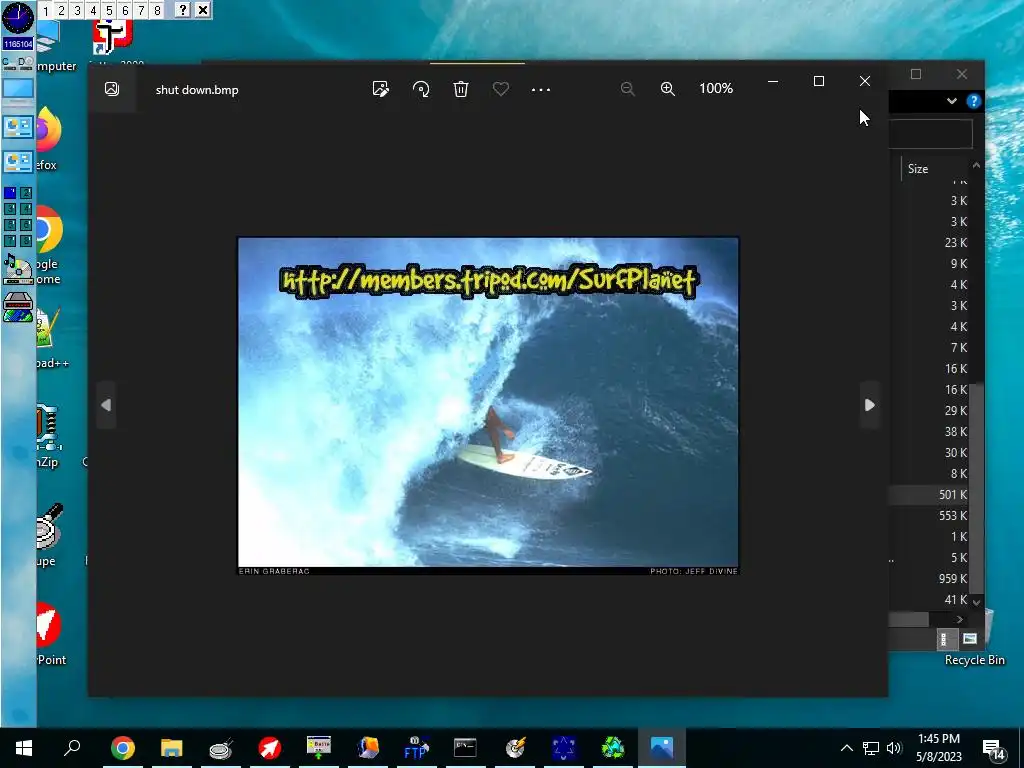Open Command Prompt from taskbar
1024x768 pixels.
[x=465, y=748]
